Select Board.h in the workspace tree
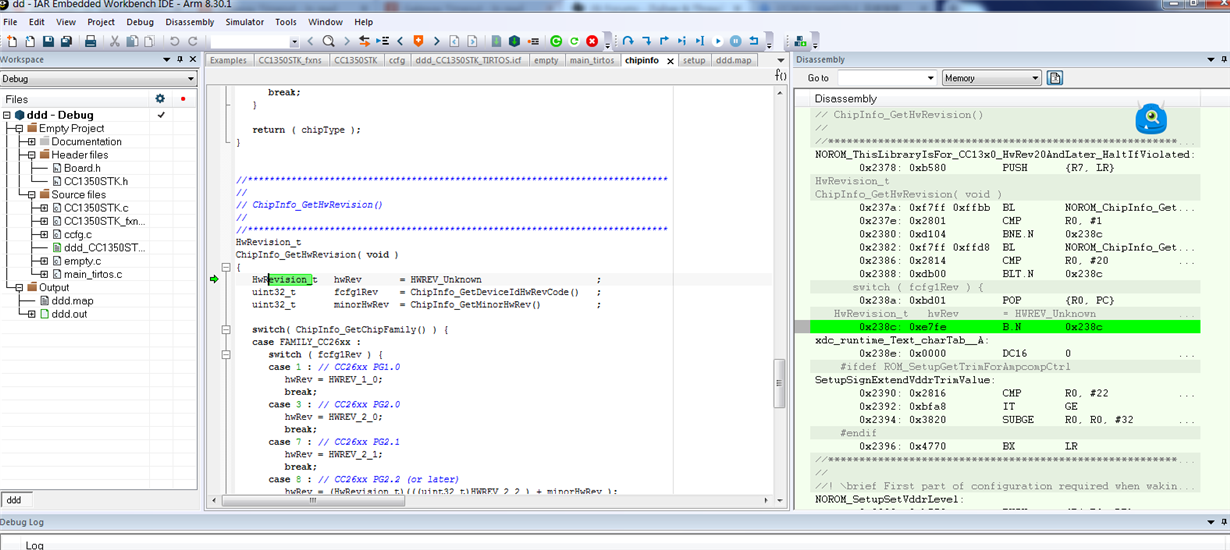The height and width of the screenshot is (550, 1230). (x=82, y=168)
